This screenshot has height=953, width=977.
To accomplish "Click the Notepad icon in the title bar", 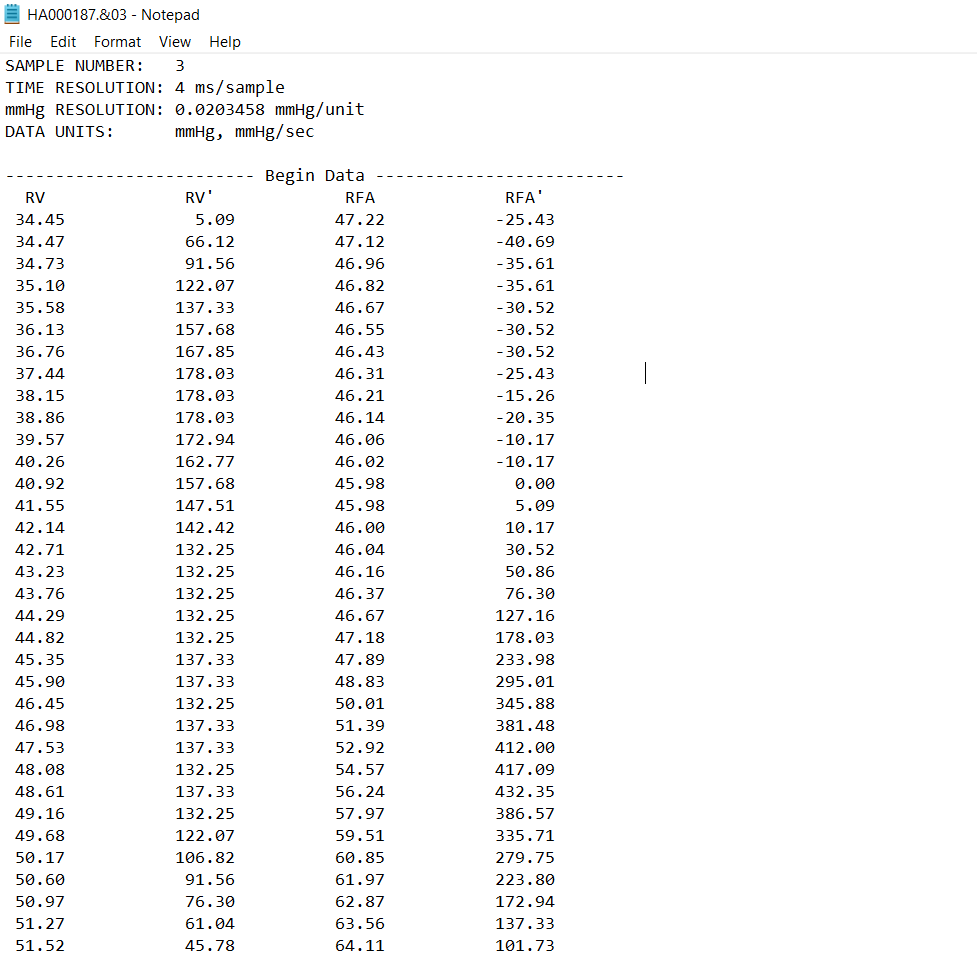I will click(14, 14).
